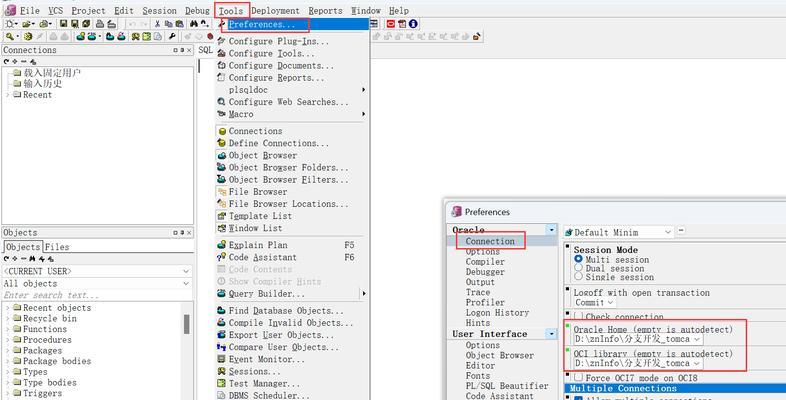Screen dimensions: 786x400
Task: Select Logon History preferences page
Action: click(497, 312)
